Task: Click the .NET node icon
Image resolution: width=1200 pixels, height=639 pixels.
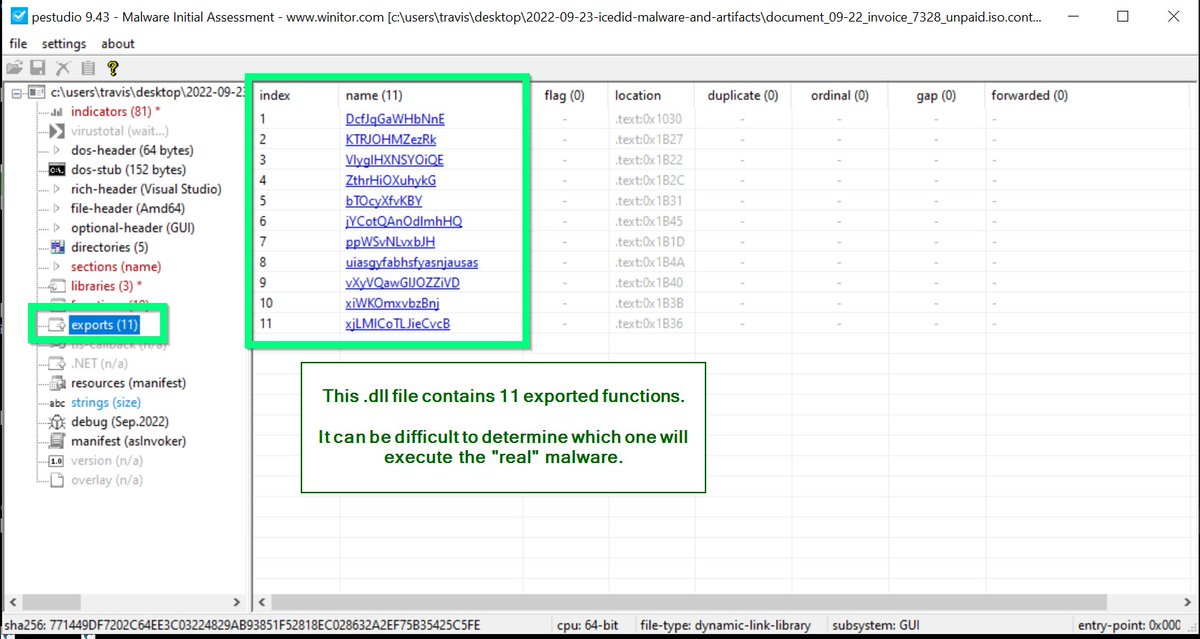Action: 57,364
